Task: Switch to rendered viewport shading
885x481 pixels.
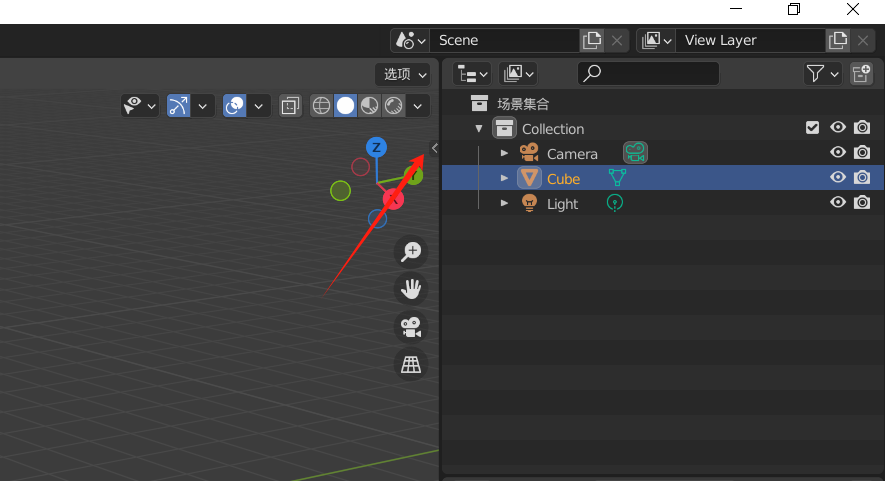Action: pos(393,106)
